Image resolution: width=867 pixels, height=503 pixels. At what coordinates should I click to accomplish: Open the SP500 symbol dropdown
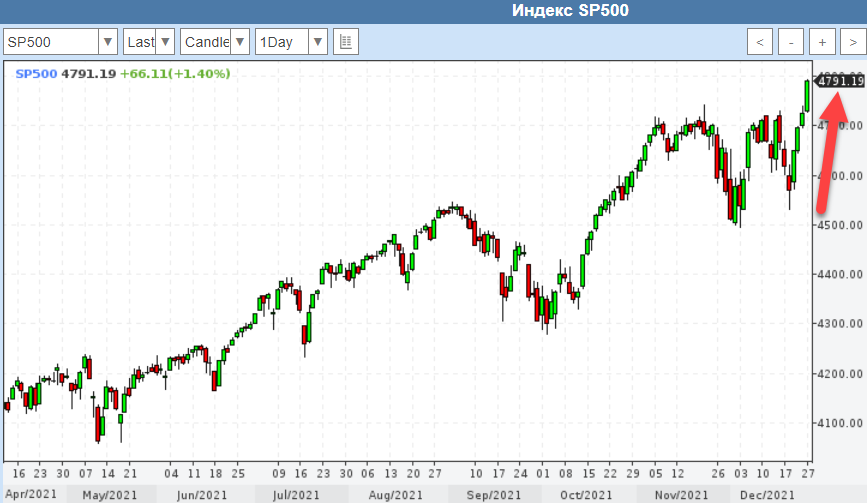click(60, 42)
